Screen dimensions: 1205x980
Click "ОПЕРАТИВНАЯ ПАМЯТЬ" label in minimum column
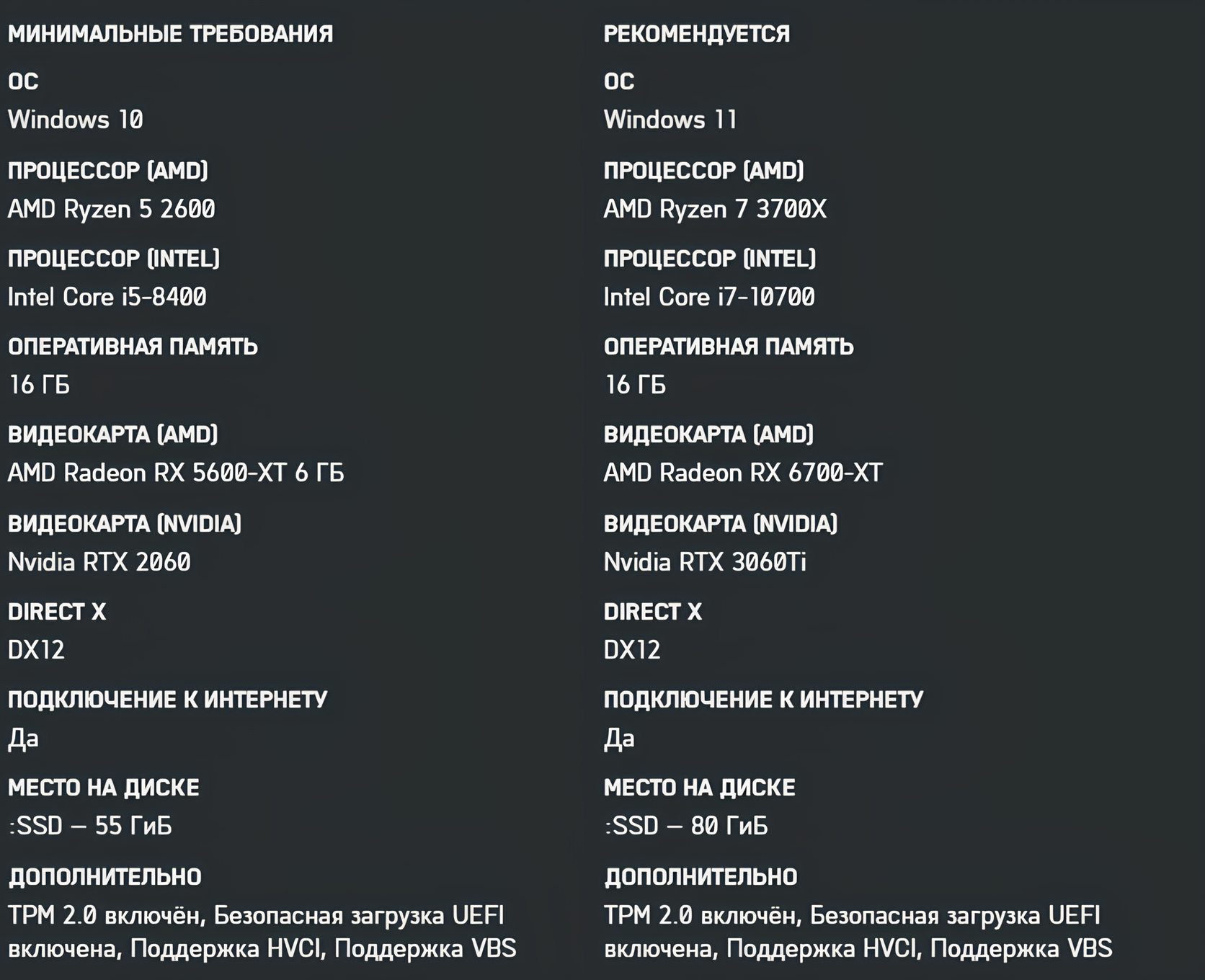pos(133,347)
